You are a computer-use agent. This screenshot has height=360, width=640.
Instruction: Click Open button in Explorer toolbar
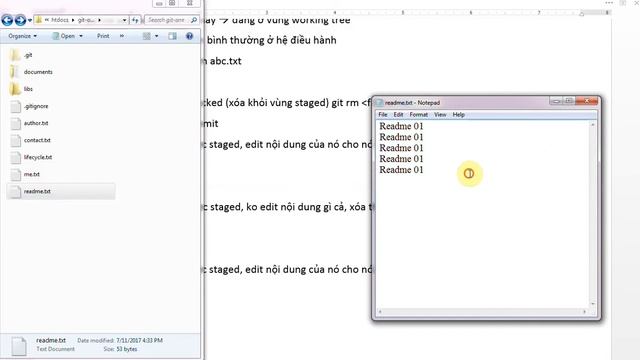pyautogui.click(x=64, y=36)
